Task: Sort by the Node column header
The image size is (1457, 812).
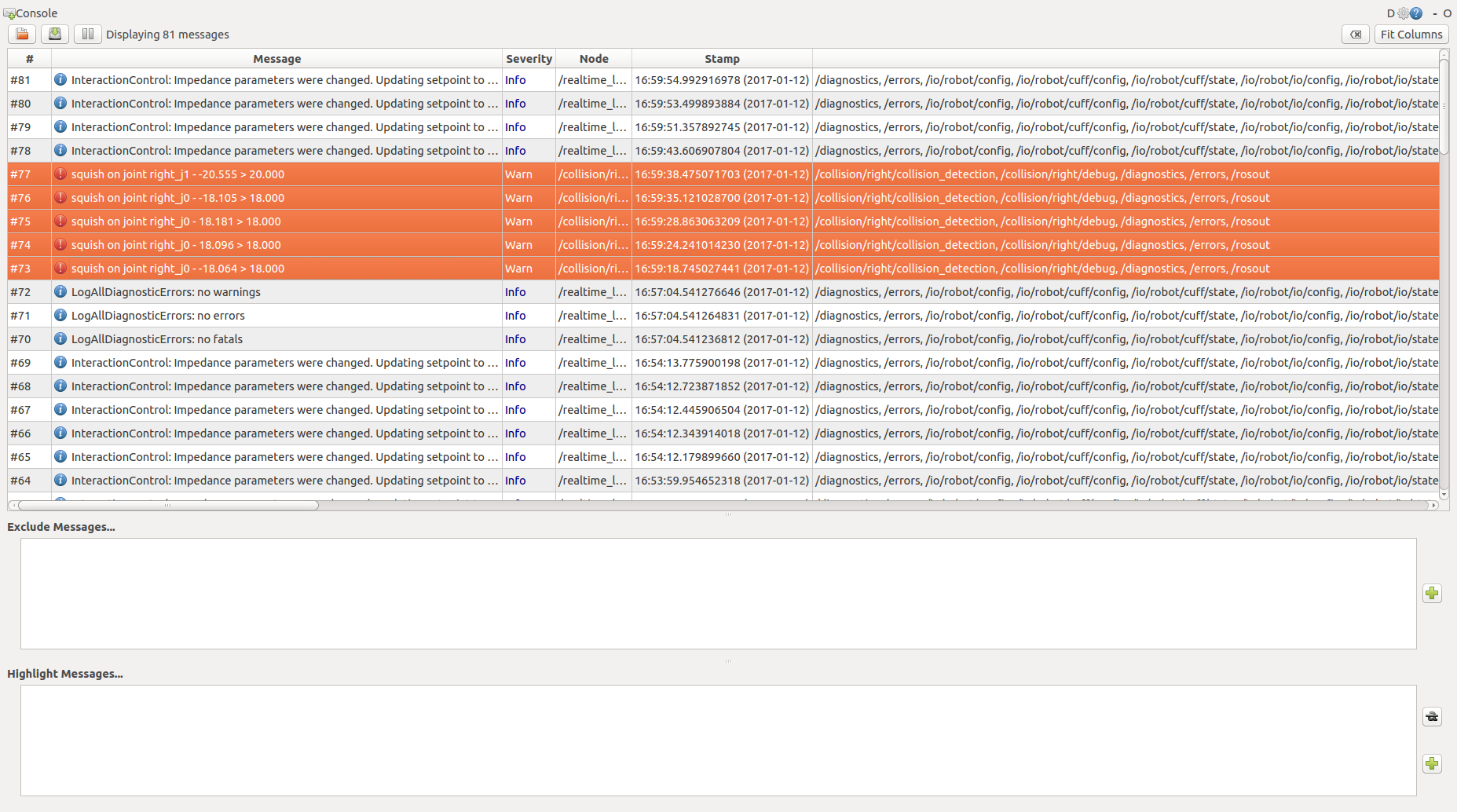Action: (x=594, y=59)
